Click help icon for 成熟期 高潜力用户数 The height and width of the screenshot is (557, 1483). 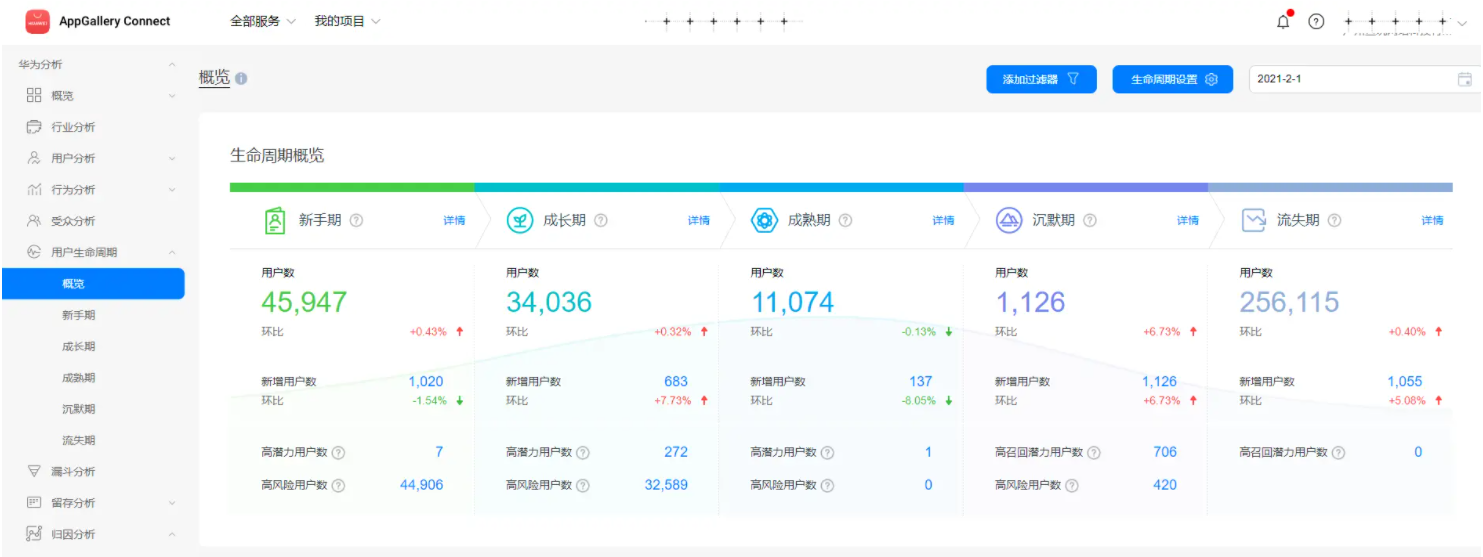(x=827, y=453)
